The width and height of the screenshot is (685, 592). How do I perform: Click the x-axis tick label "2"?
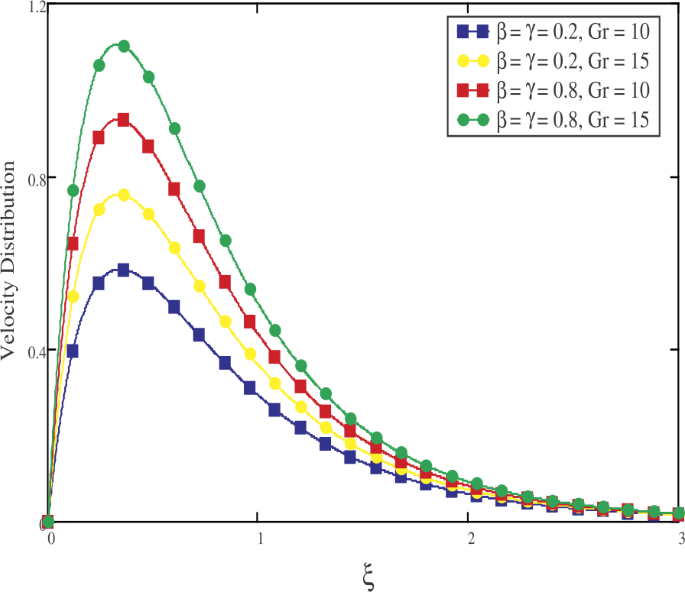point(471,539)
